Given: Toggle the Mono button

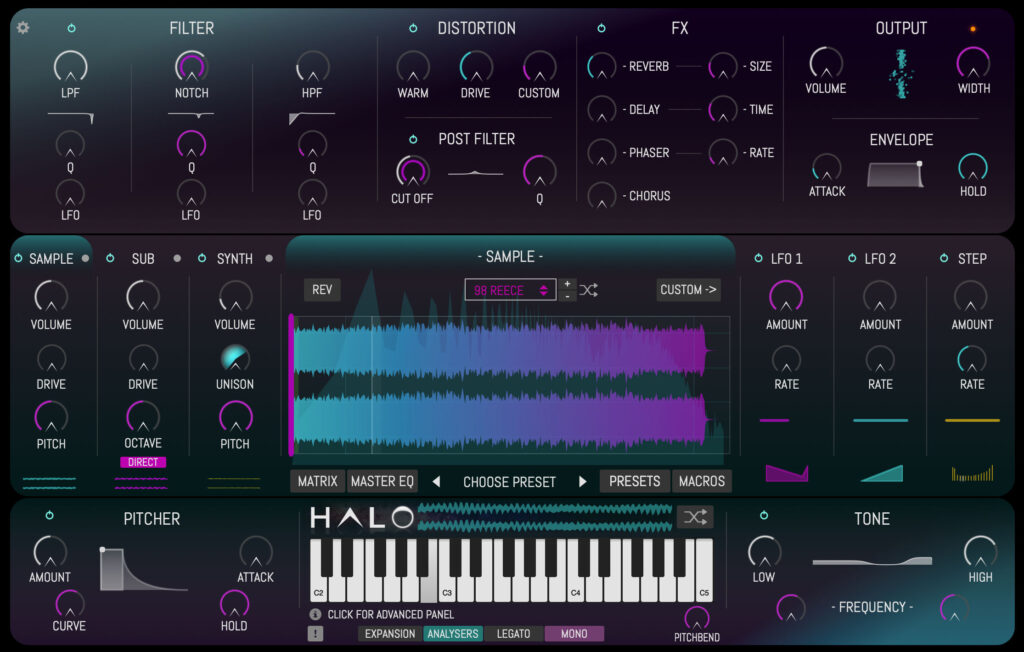Looking at the screenshot, I should pyautogui.click(x=574, y=634).
